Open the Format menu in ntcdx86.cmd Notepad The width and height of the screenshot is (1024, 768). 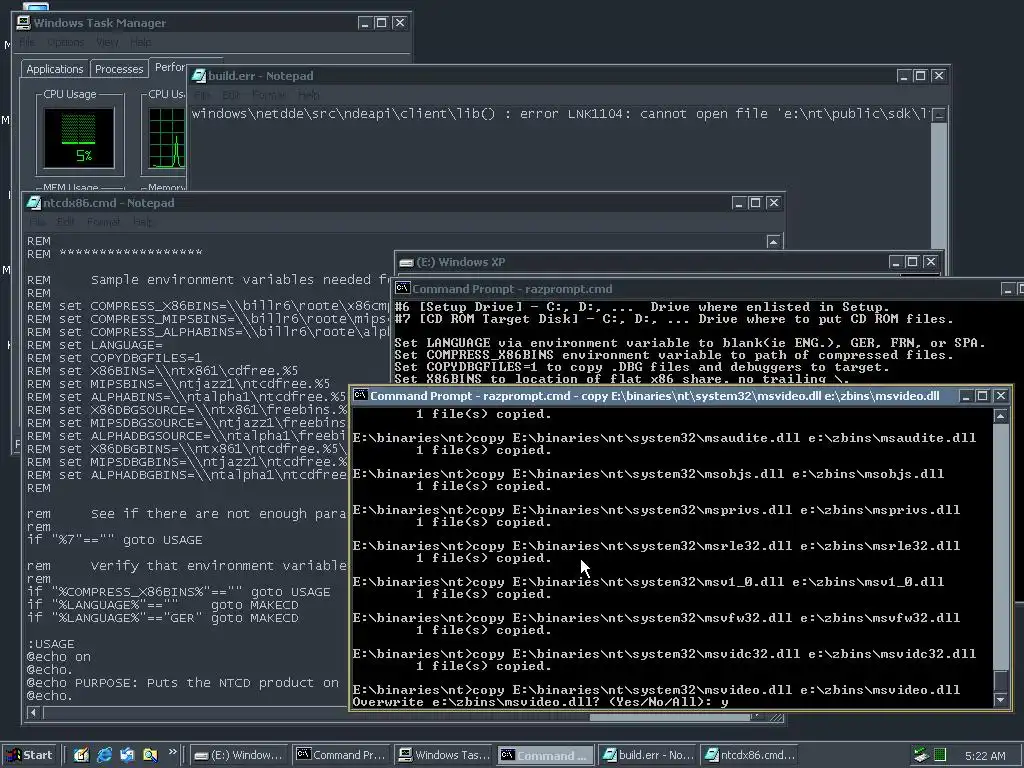103,222
